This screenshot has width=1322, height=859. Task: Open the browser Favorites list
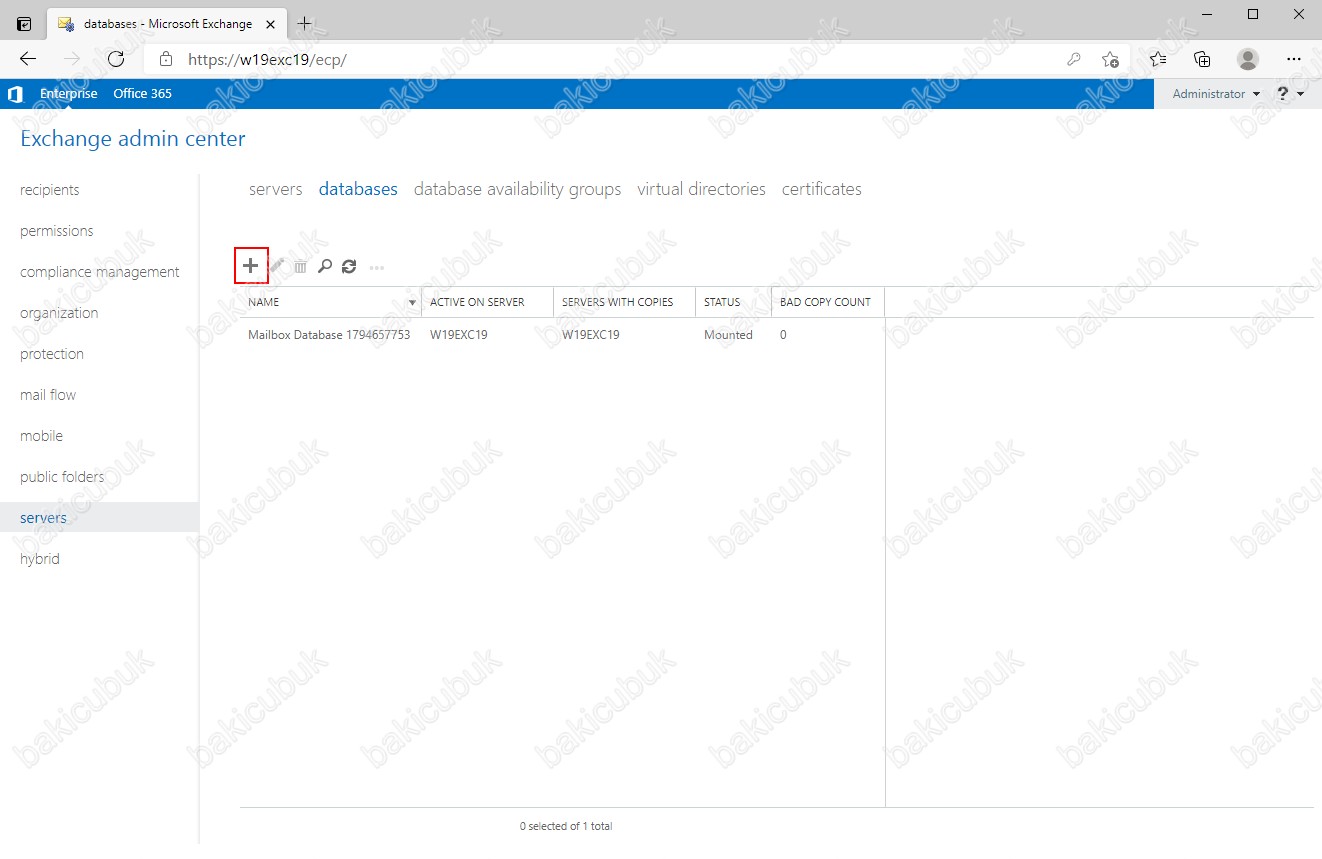[1158, 59]
